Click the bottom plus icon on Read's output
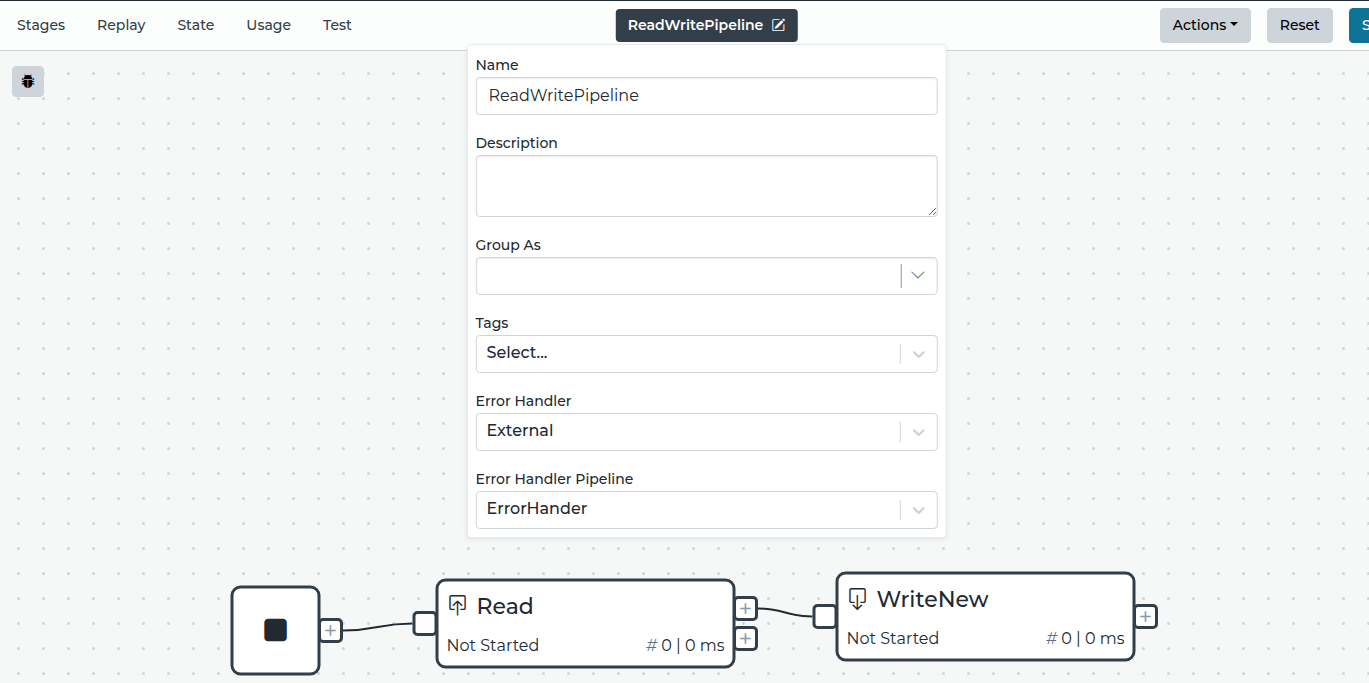 click(745, 638)
